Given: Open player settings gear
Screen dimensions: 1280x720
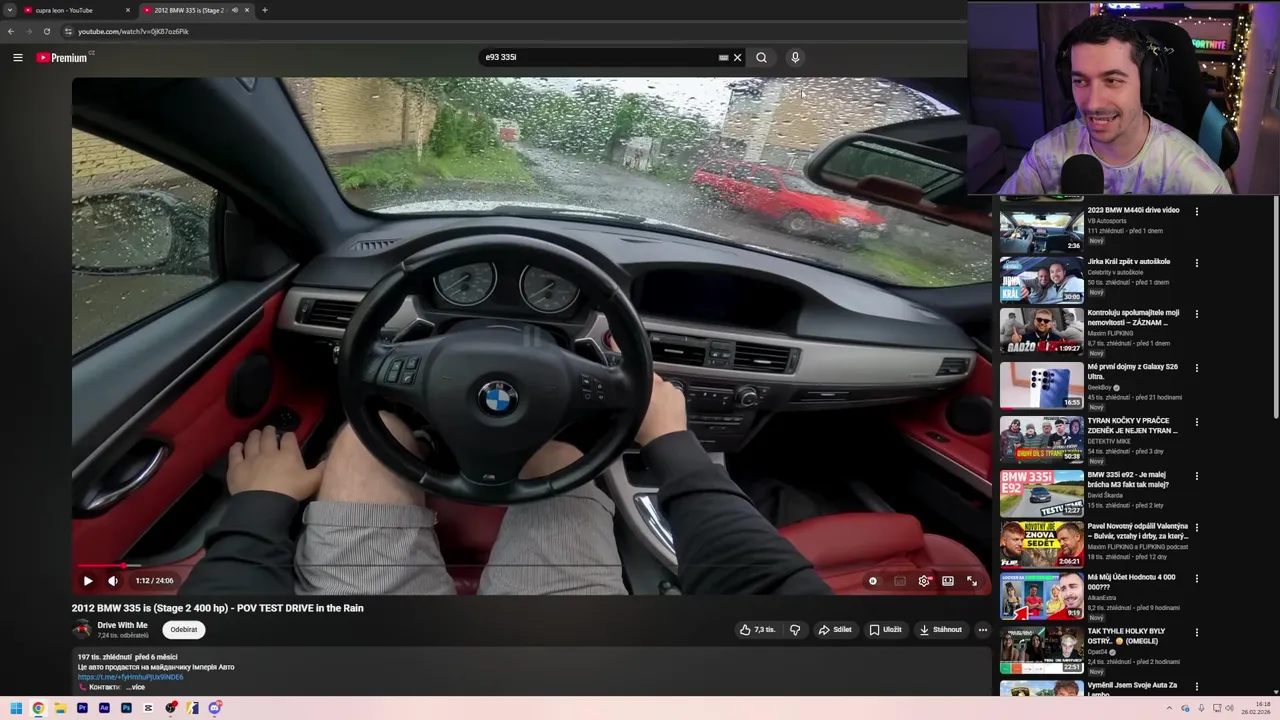Looking at the screenshot, I should tap(924, 581).
